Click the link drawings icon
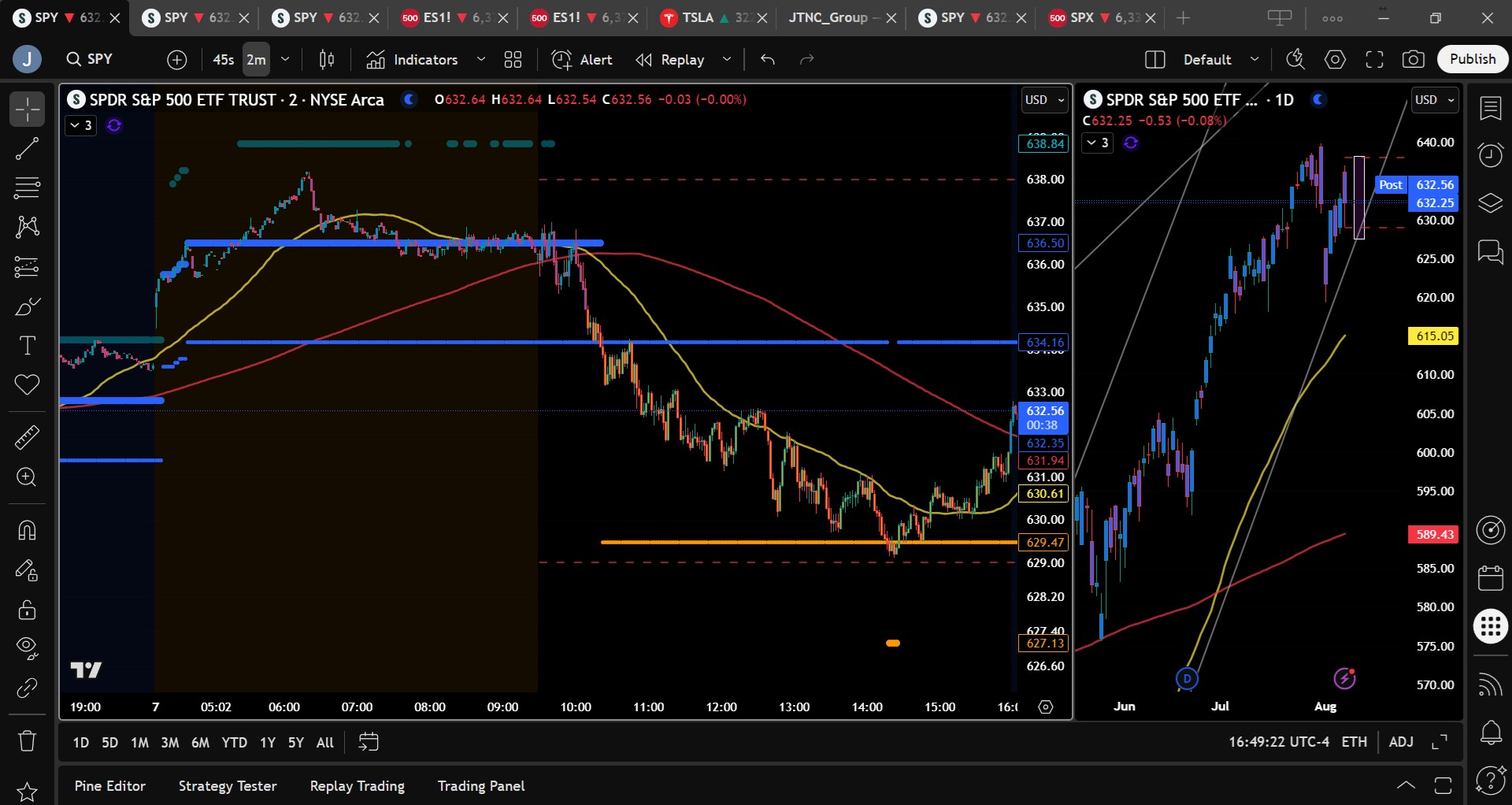This screenshot has height=805, width=1512. pos(27,688)
